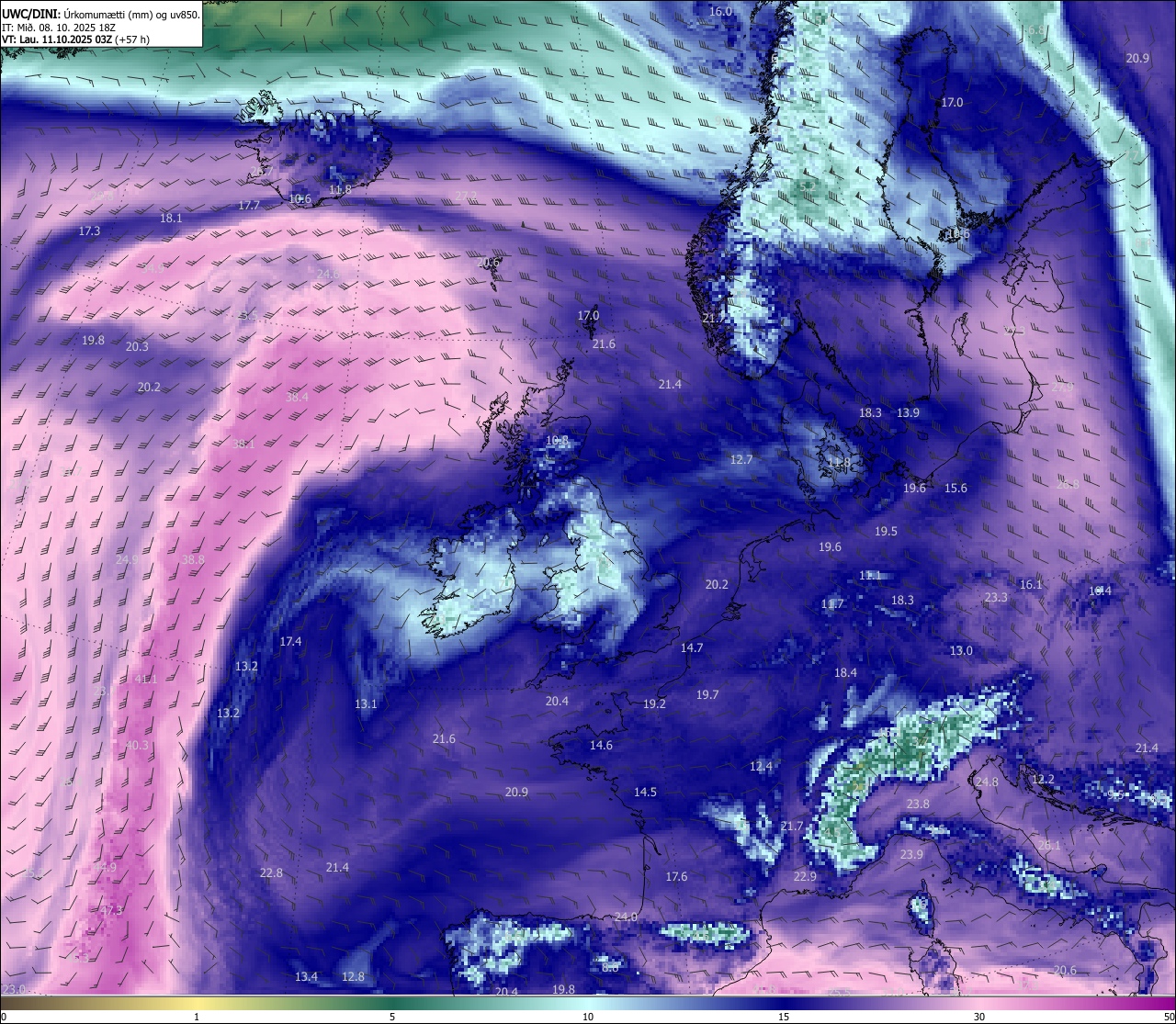This screenshot has height=1024, width=1176.
Task: Click the 14.6 value over Brittany
Action: pyautogui.click(x=601, y=745)
